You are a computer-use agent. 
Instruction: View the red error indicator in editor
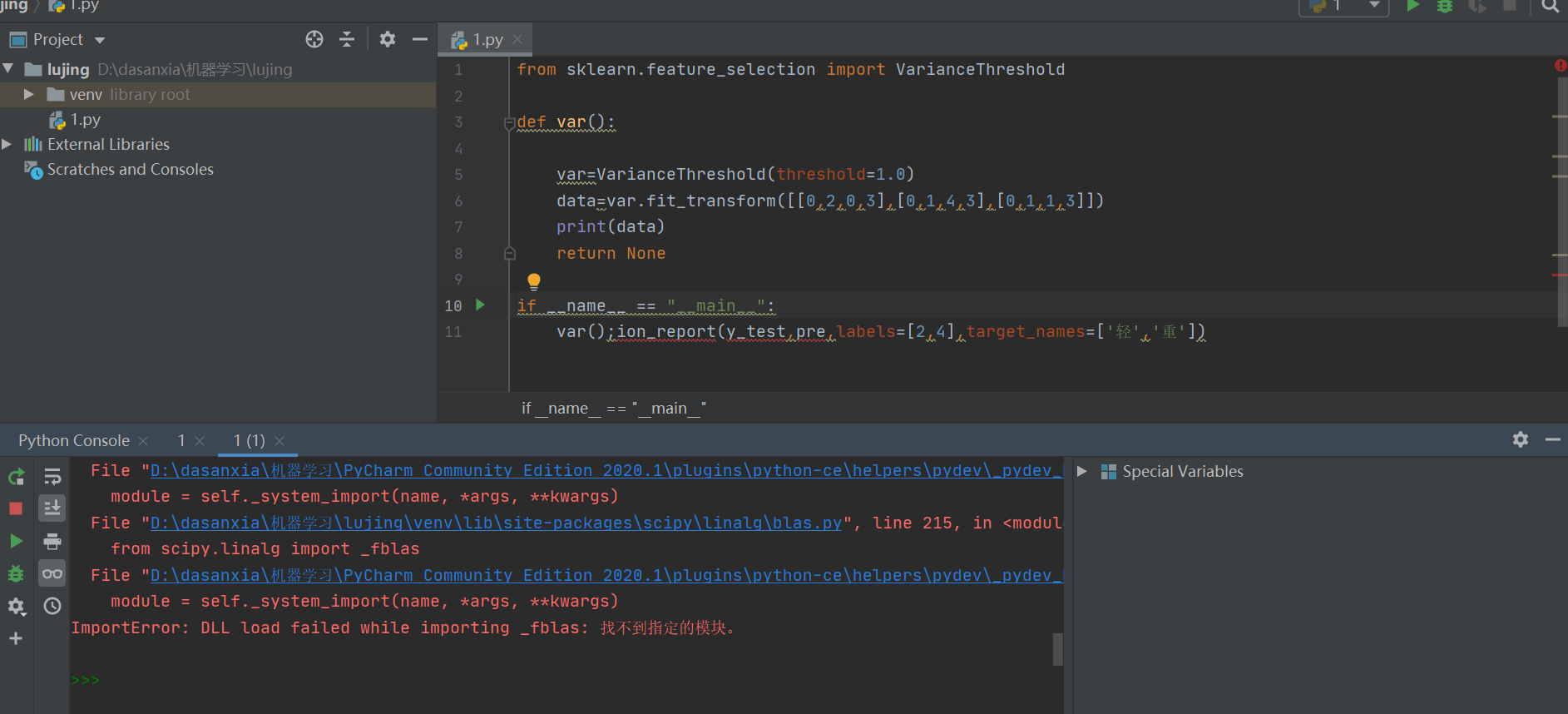coord(1560,65)
